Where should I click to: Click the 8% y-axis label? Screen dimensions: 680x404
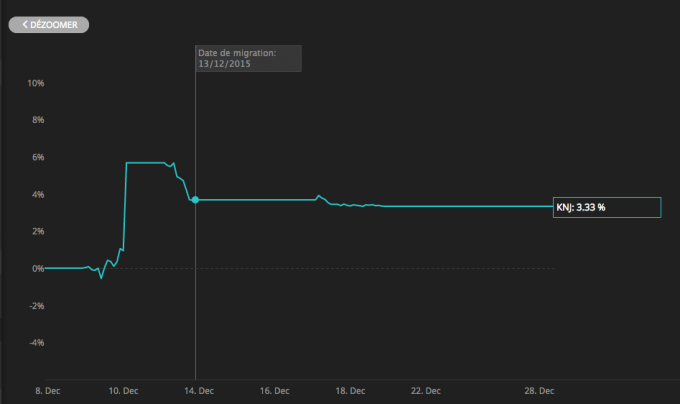[38, 120]
